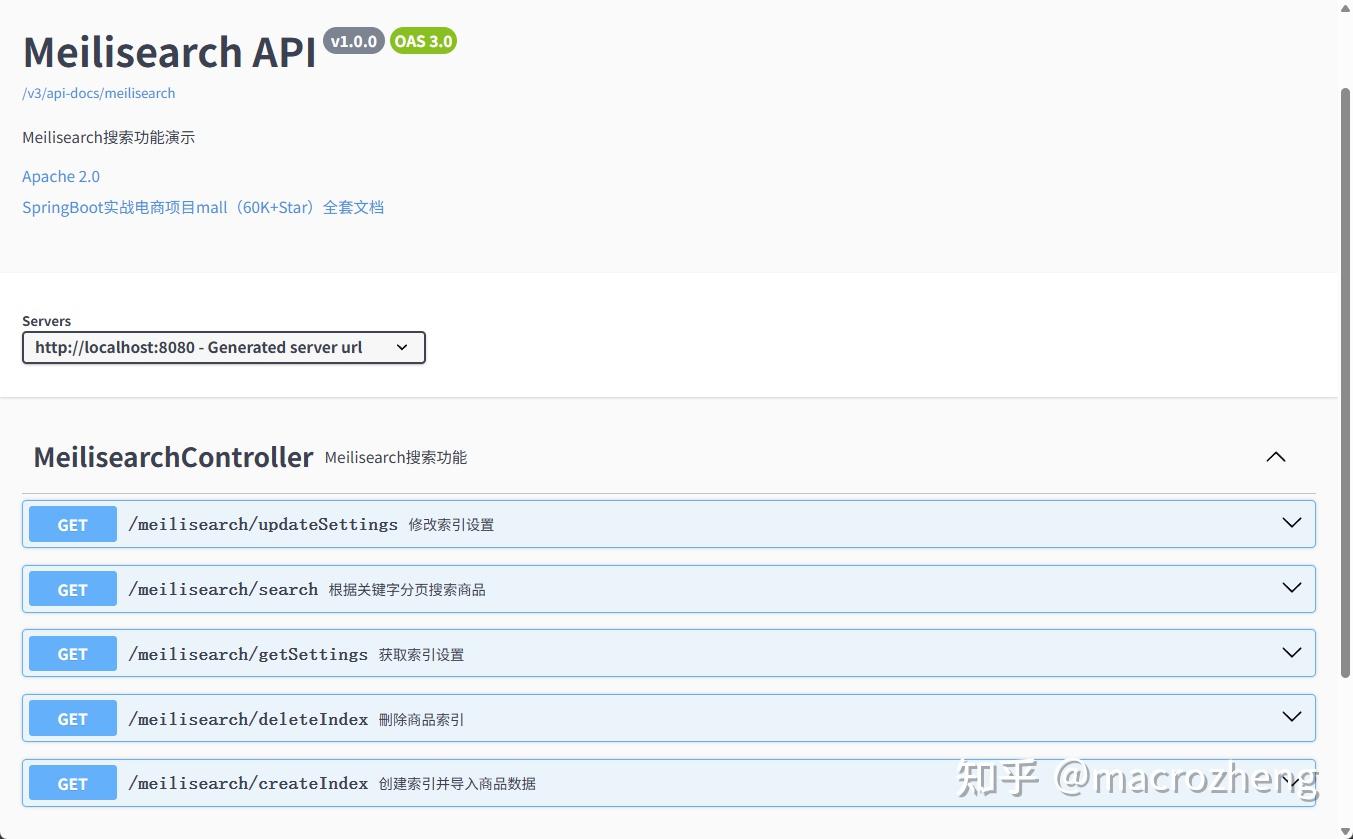The image size is (1353, 839).
Task: Click the GET badge on updateSettings endpoint
Action: coord(71,524)
